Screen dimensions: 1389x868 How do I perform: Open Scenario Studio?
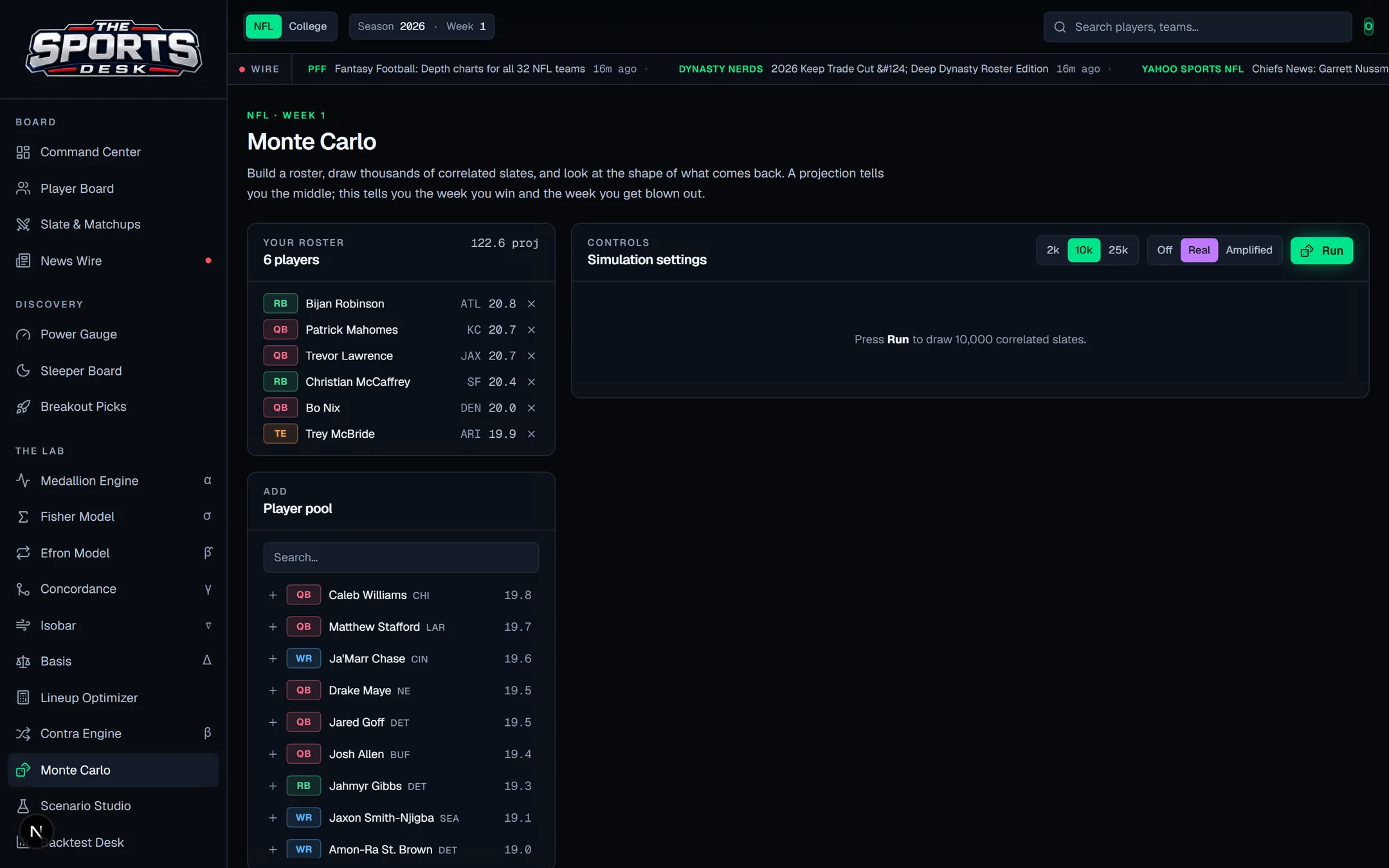coord(113,806)
